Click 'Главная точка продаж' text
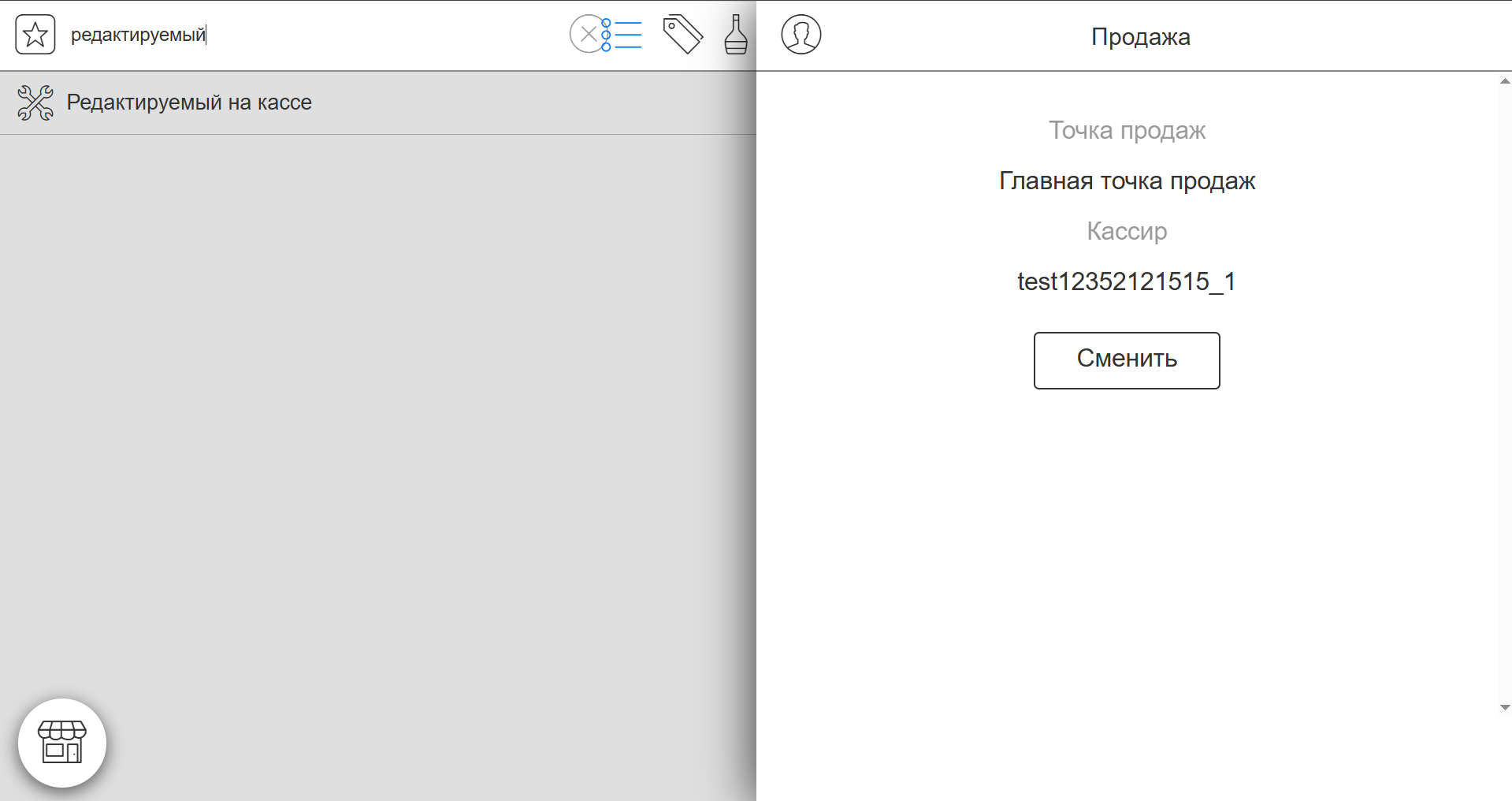 pos(1127,181)
